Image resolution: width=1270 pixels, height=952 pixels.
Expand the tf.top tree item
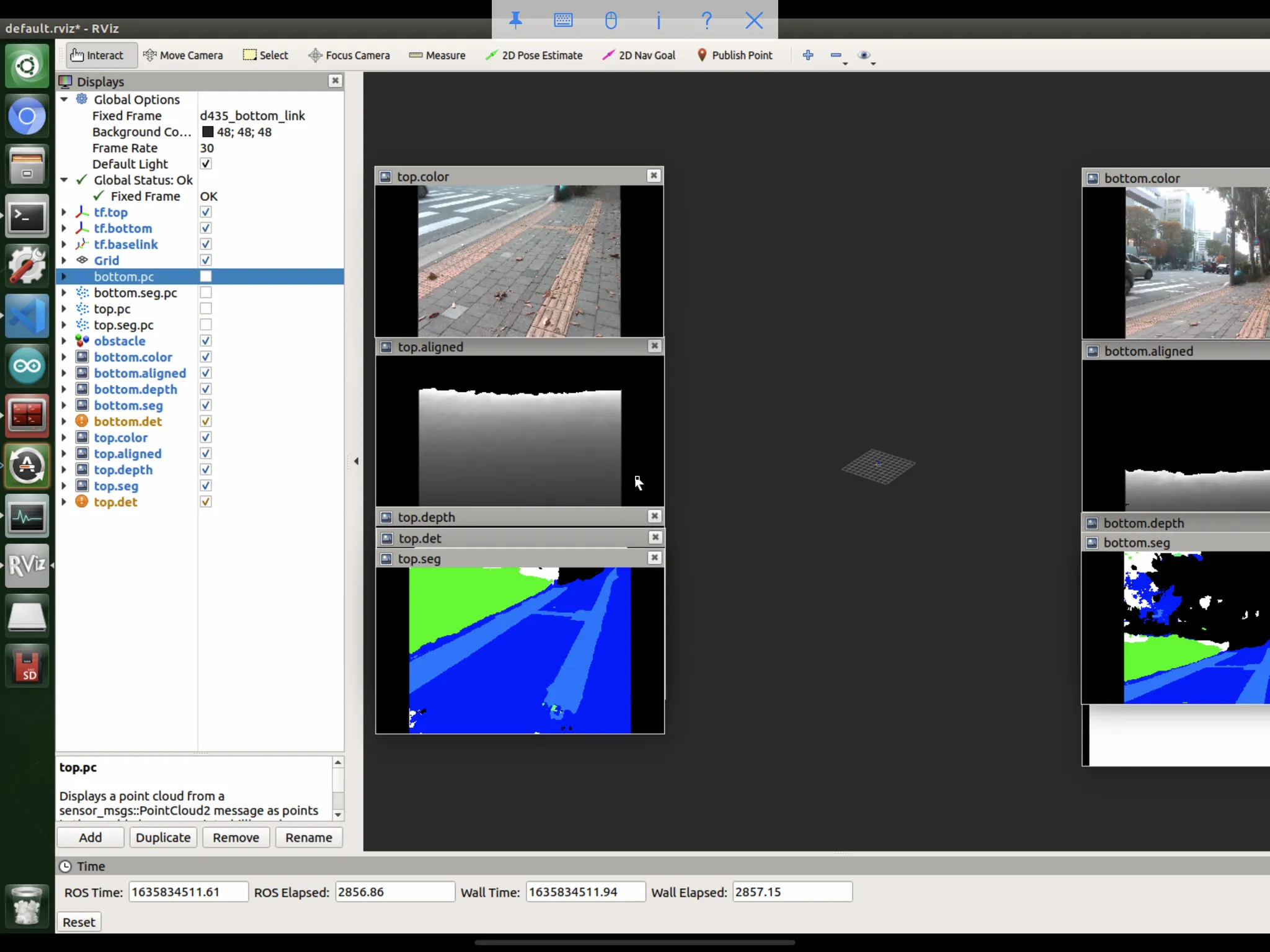tap(64, 212)
